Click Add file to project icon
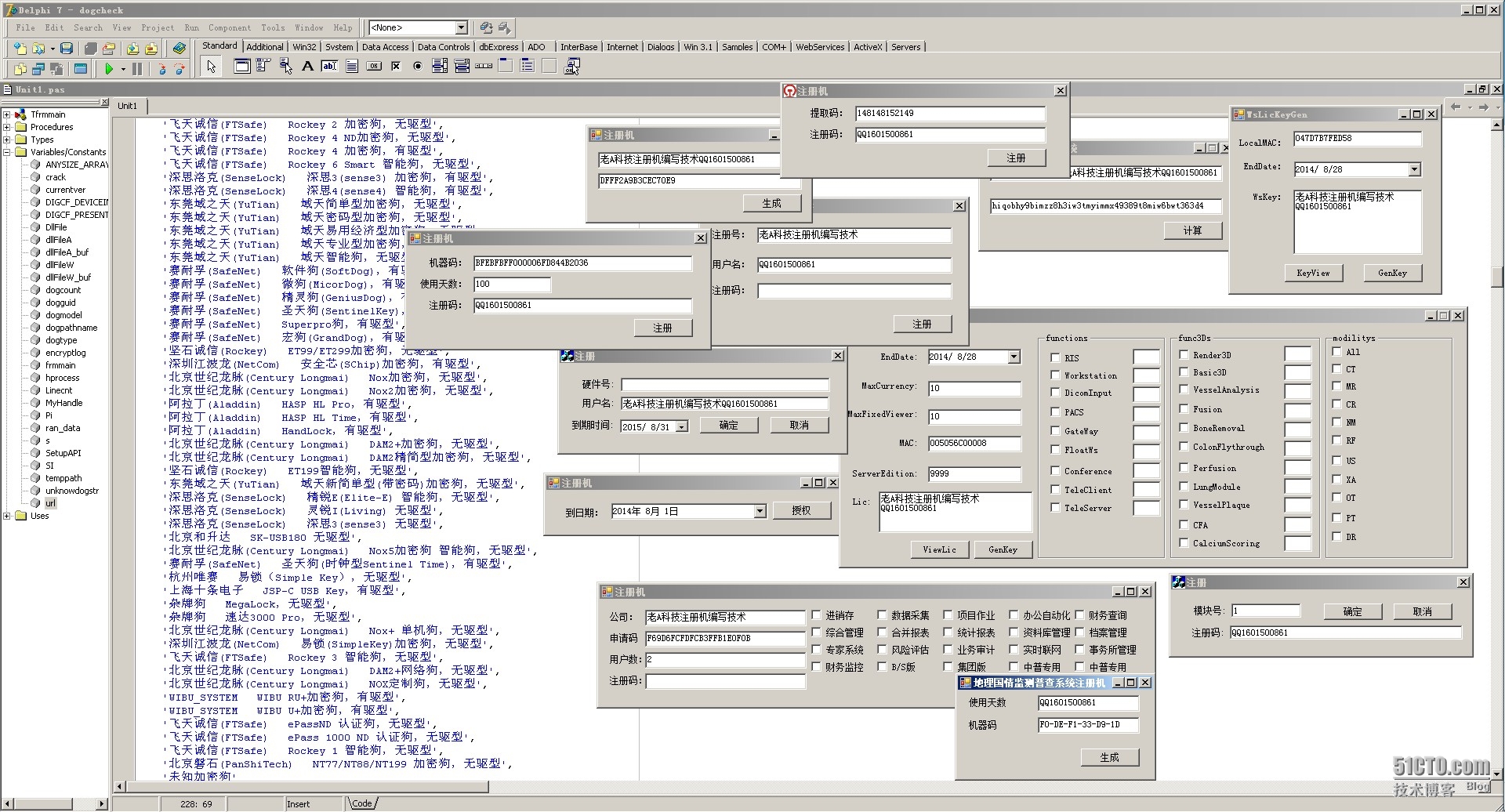This screenshot has height=812, width=1505. click(x=132, y=49)
